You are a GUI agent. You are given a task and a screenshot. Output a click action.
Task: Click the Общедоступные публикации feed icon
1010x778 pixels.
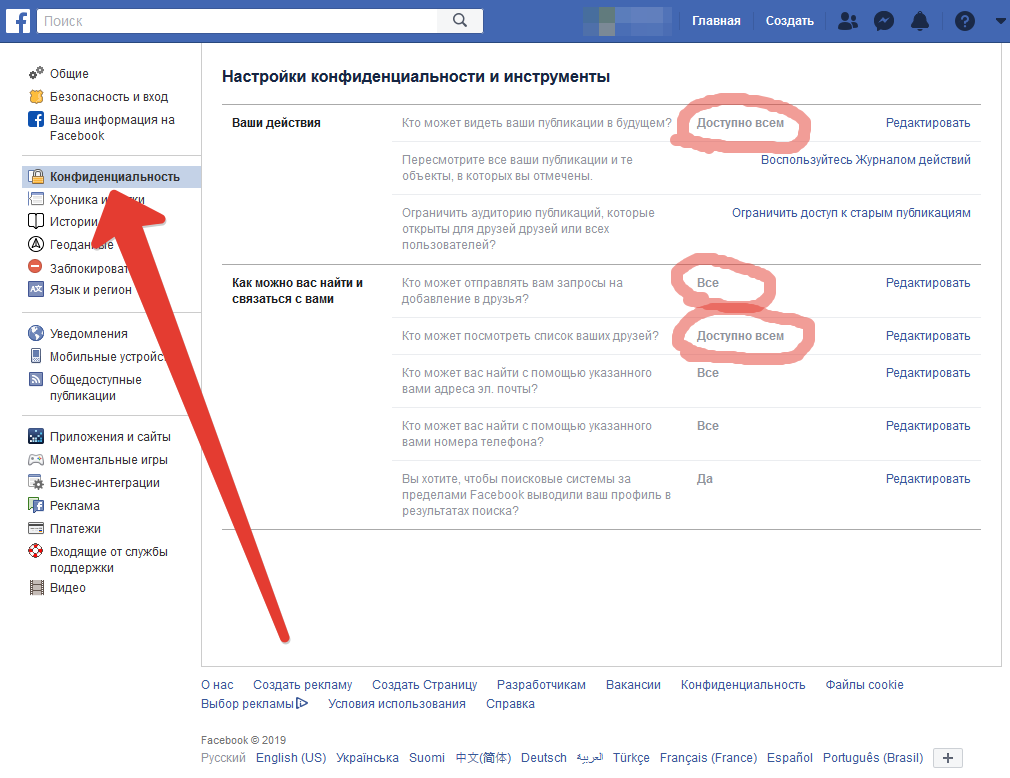(36, 379)
